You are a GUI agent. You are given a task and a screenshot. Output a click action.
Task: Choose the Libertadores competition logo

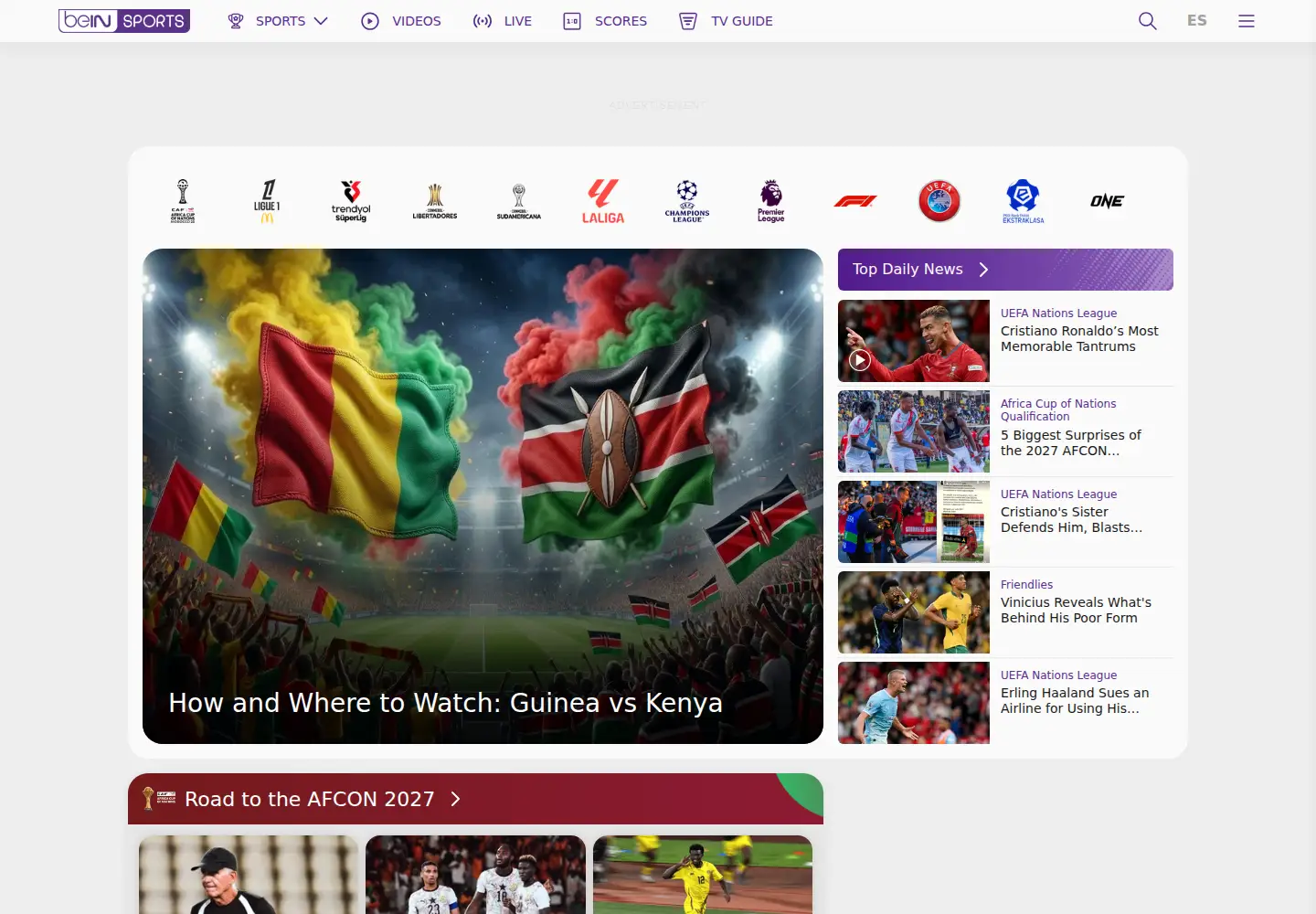[x=435, y=201]
